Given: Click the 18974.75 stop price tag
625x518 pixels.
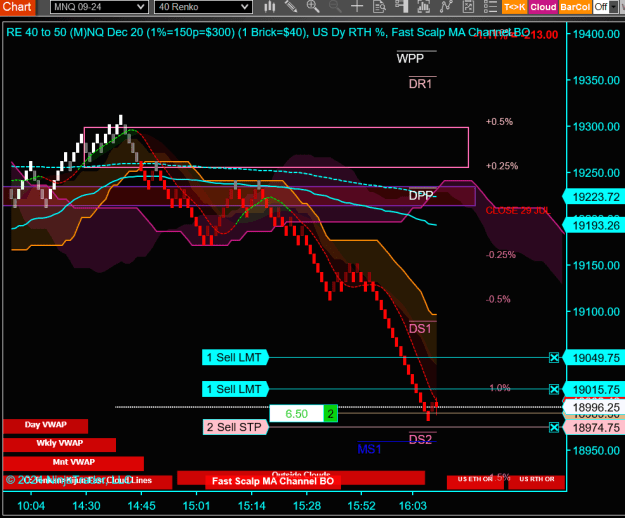Looking at the screenshot, I should pos(593,428).
